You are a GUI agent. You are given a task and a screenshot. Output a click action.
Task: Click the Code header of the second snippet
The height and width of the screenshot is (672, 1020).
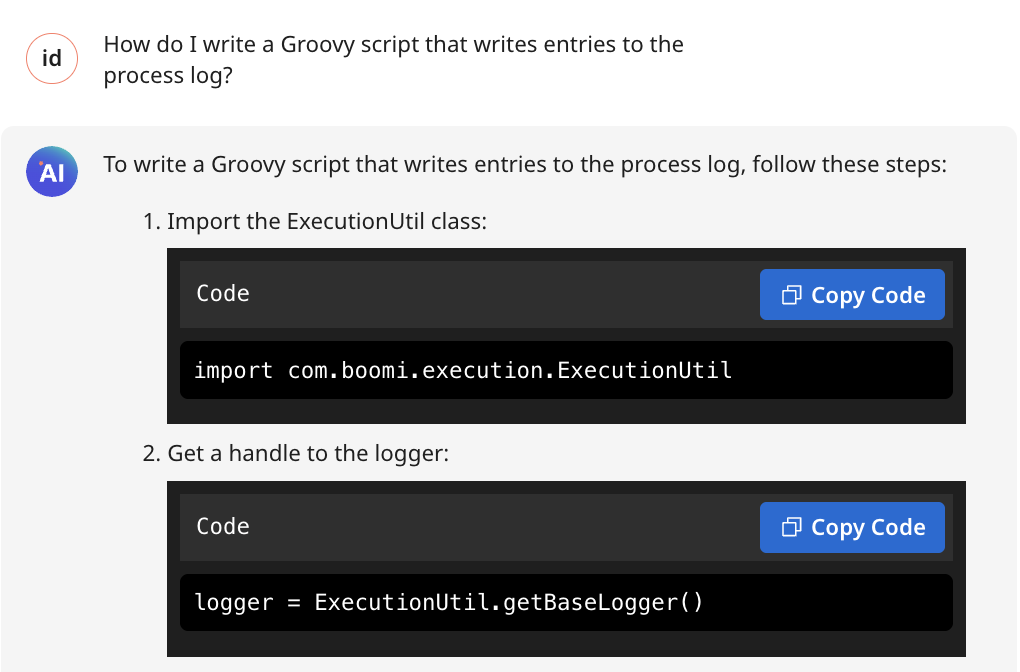tap(222, 526)
